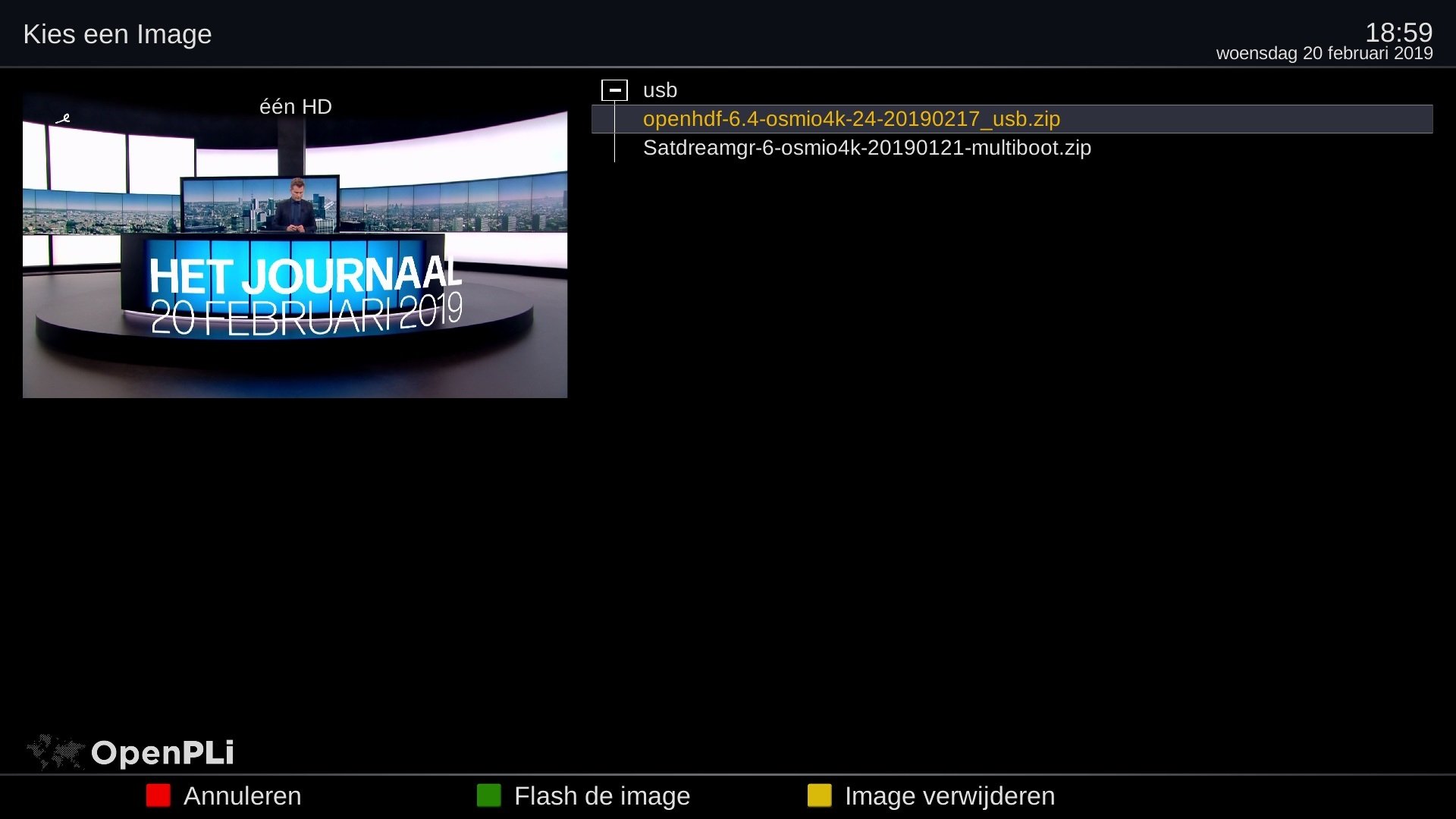Collapse the usb folder tree node

click(614, 90)
